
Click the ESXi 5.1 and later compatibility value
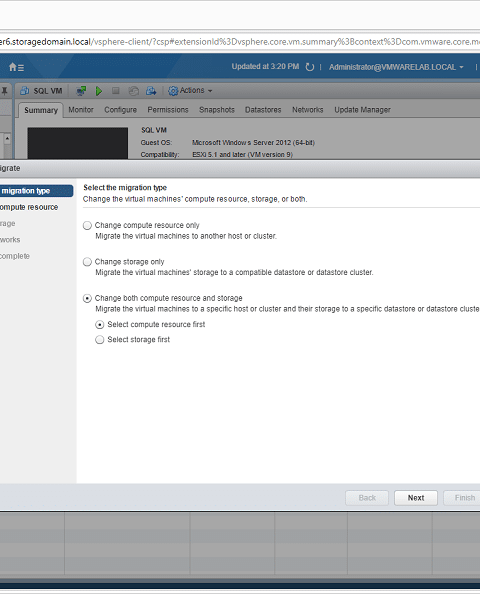[242, 155]
